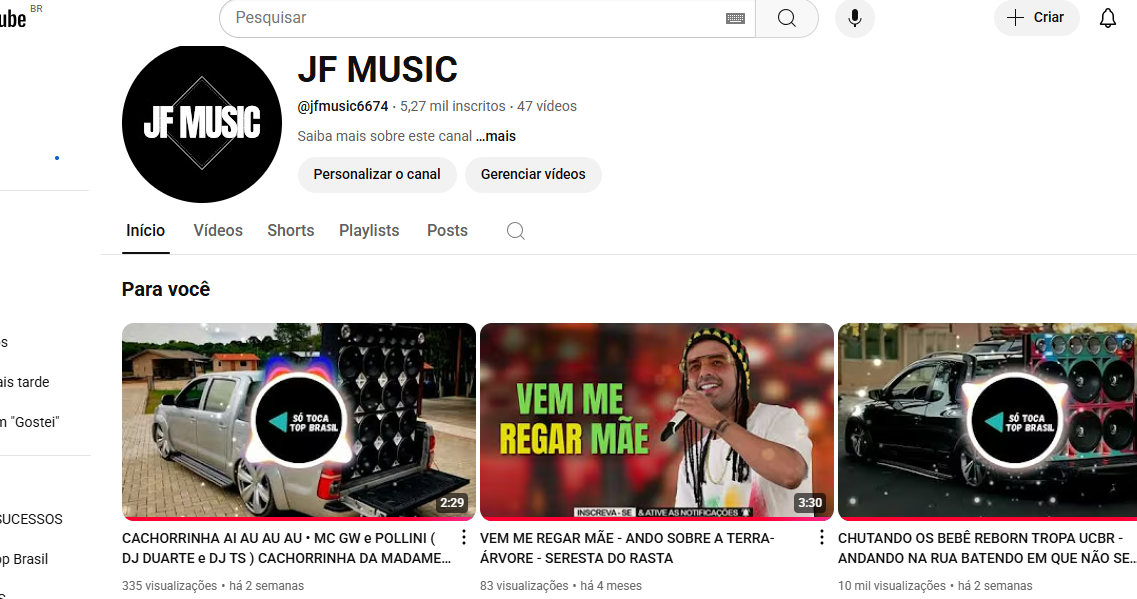Open the notifications bell
The image size is (1137, 599).
(1107, 18)
